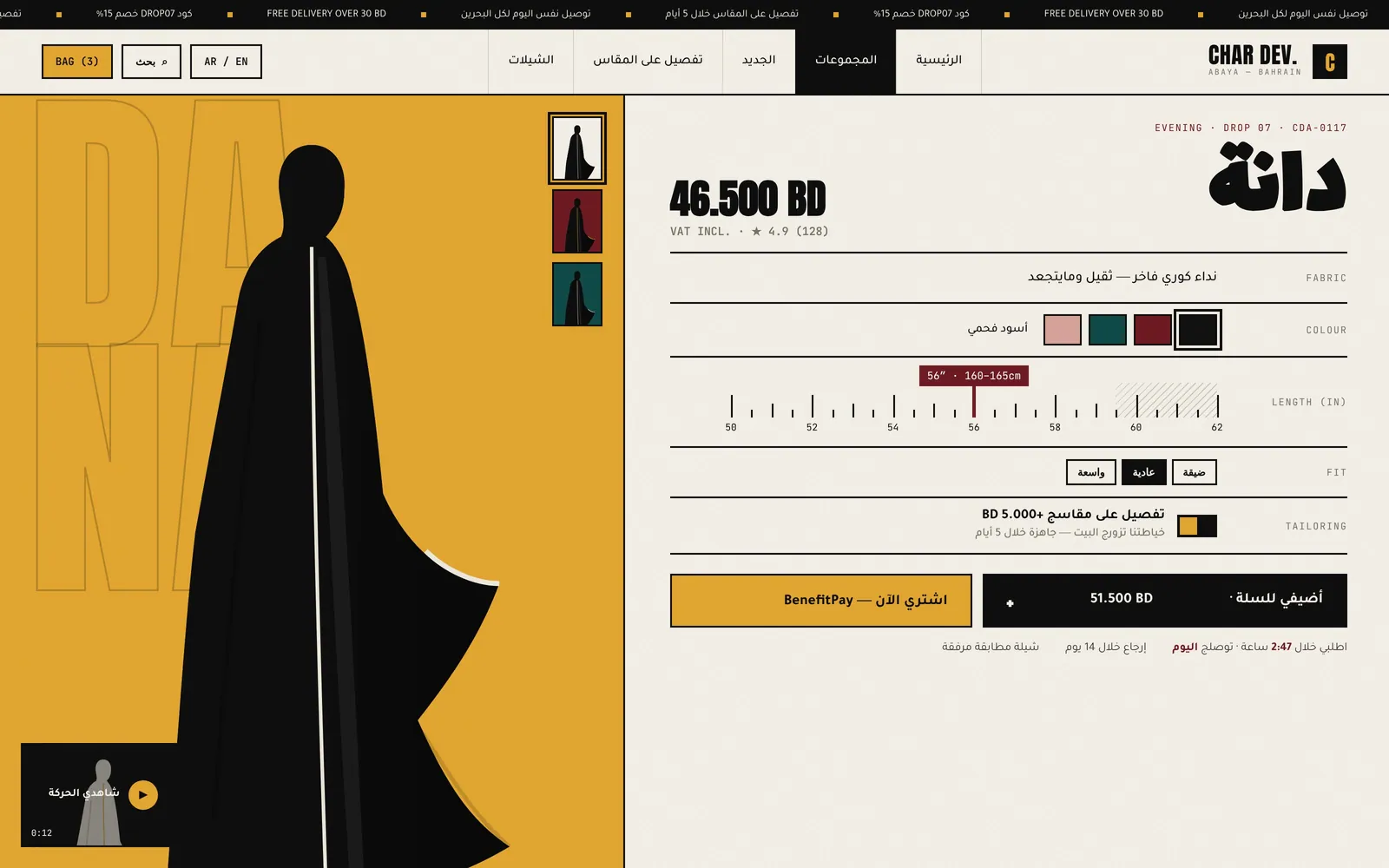Image resolution: width=1389 pixels, height=868 pixels.
Task: Click the 4.9 (128) star rating
Action: tap(790, 232)
